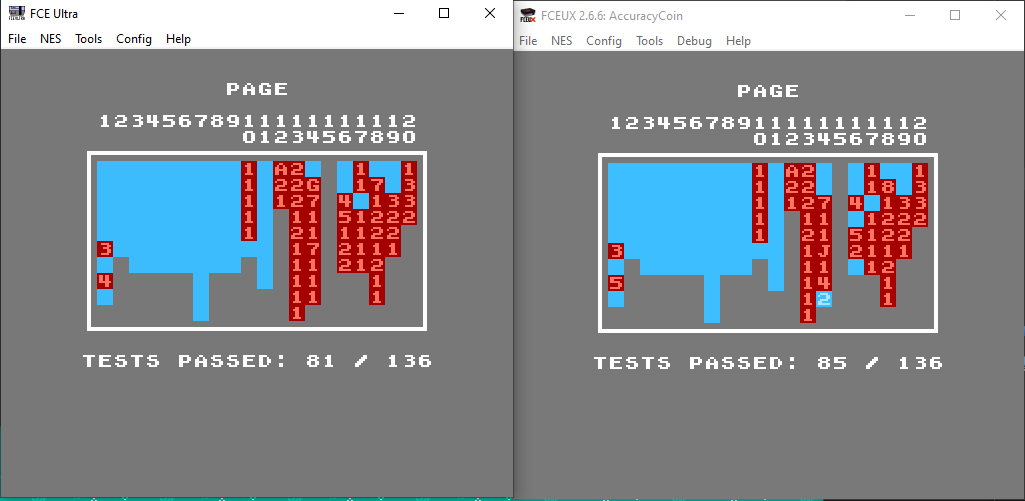Open the File menu in FCE Ultra
The height and width of the screenshot is (501, 1025).
17,39
